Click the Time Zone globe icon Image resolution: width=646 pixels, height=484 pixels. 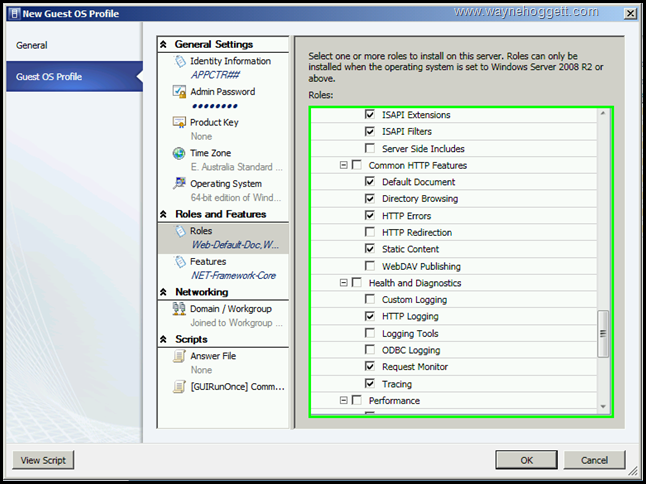coord(179,153)
